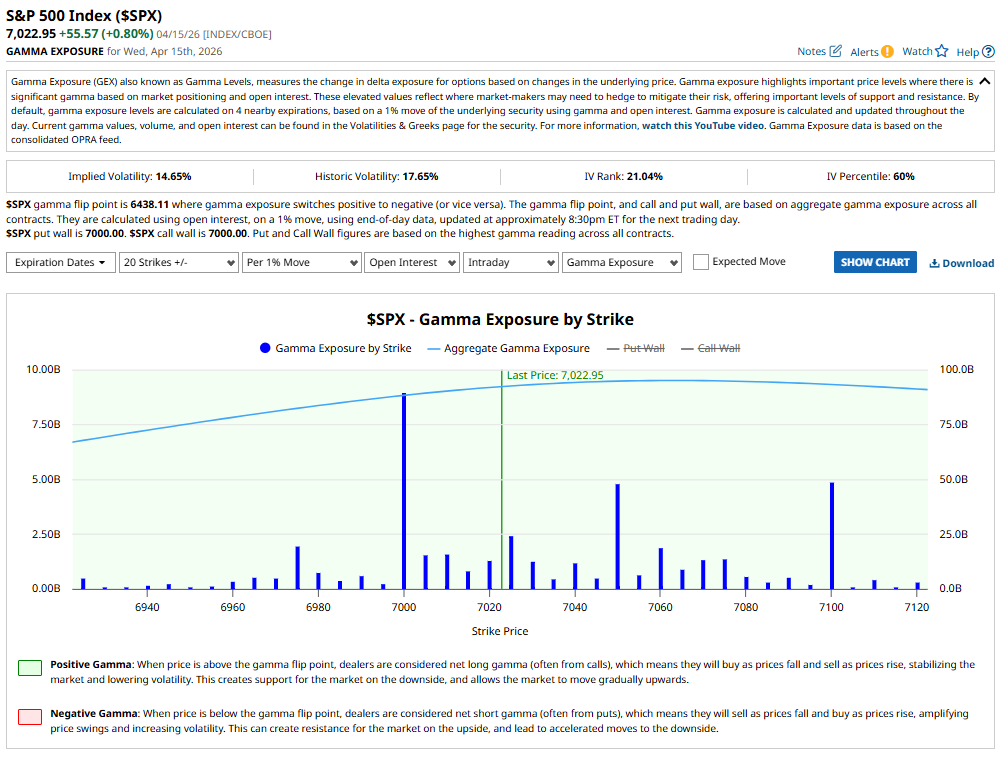The width and height of the screenshot is (1008, 759).
Task: Open the watch this YouTube video link
Action: 703,126
